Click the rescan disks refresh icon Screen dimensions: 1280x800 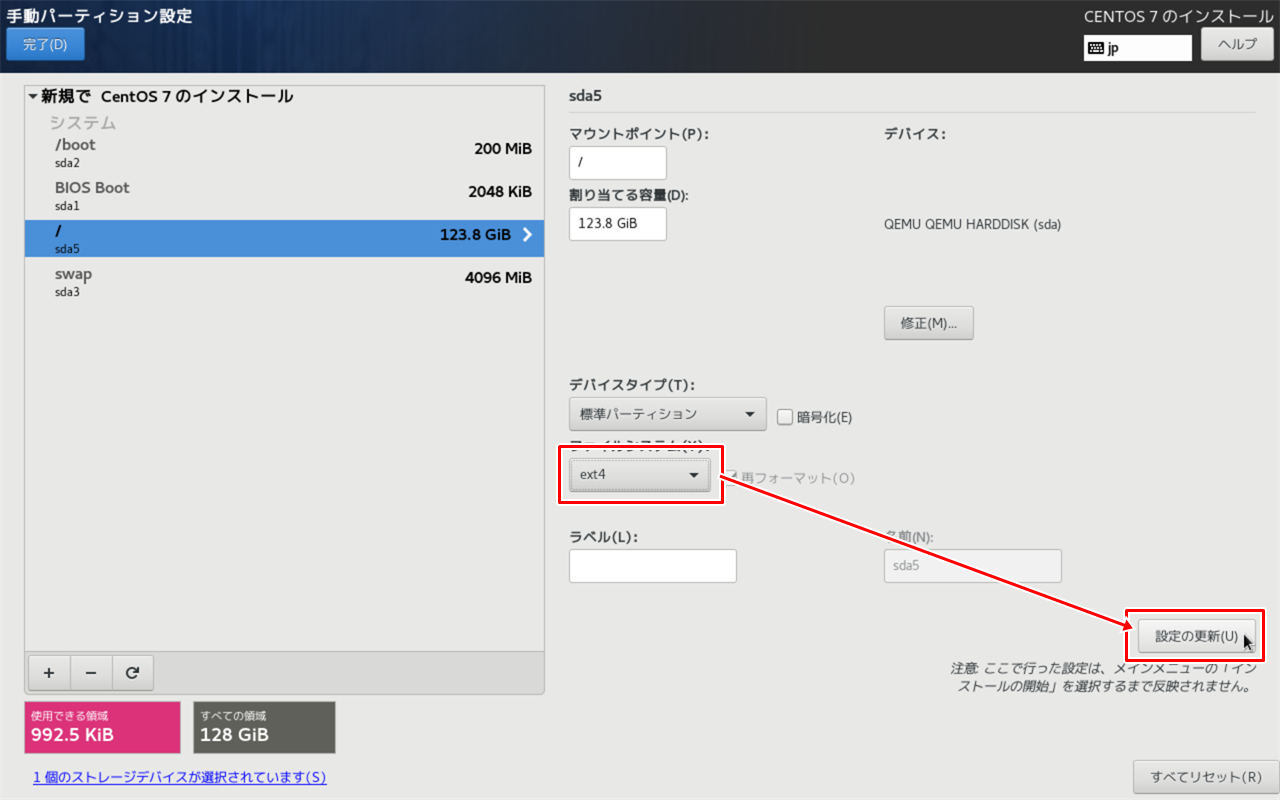point(133,672)
